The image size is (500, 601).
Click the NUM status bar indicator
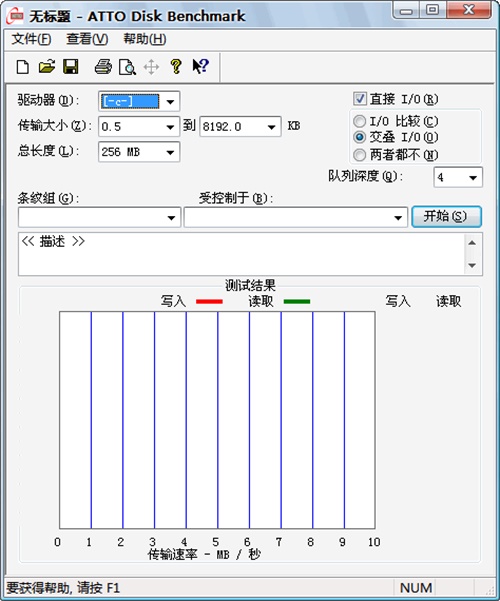point(416,588)
